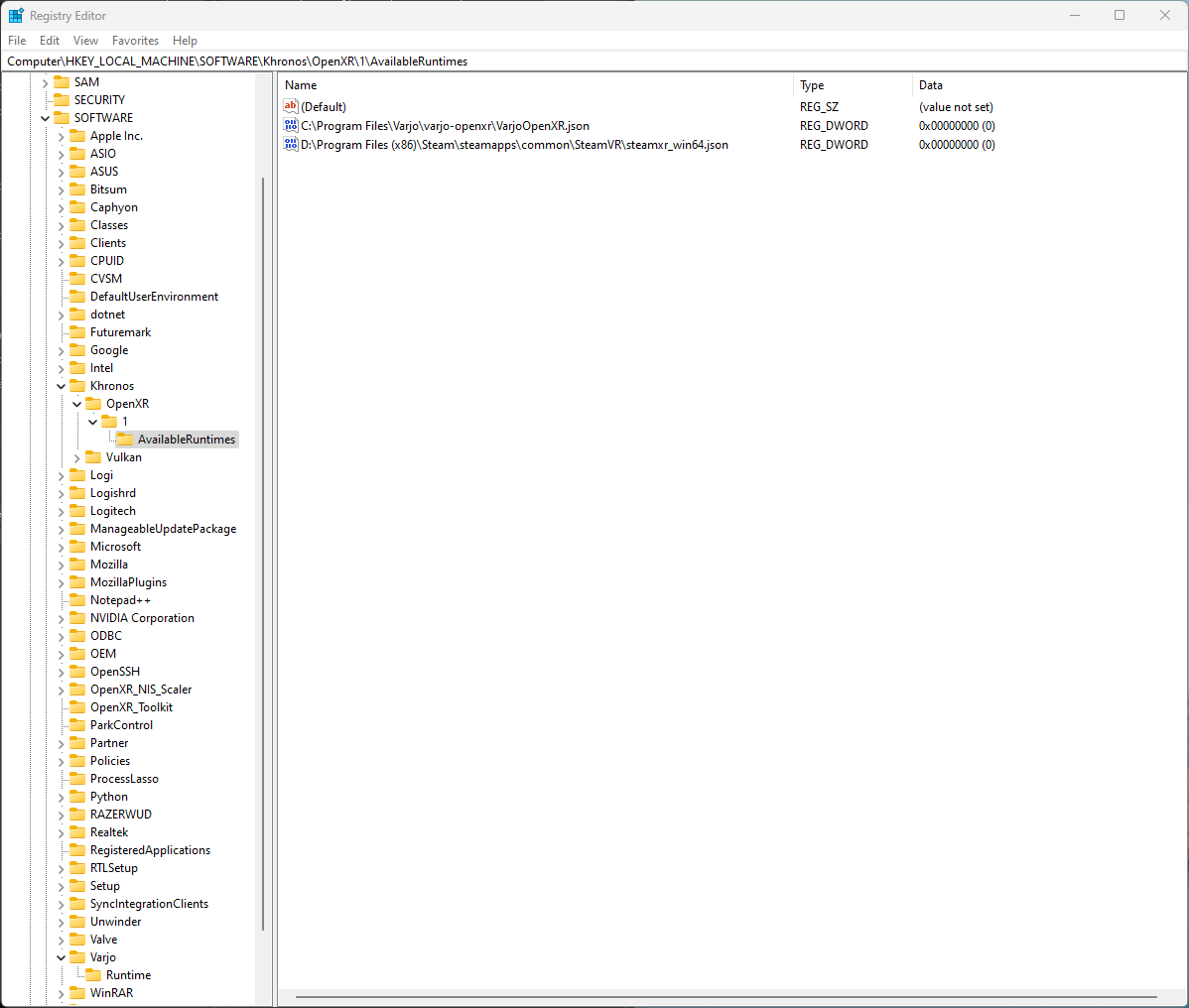Viewport: 1189px width, 1008px height.
Task: Select the SyncIntegrationClients key
Action: (x=150, y=904)
